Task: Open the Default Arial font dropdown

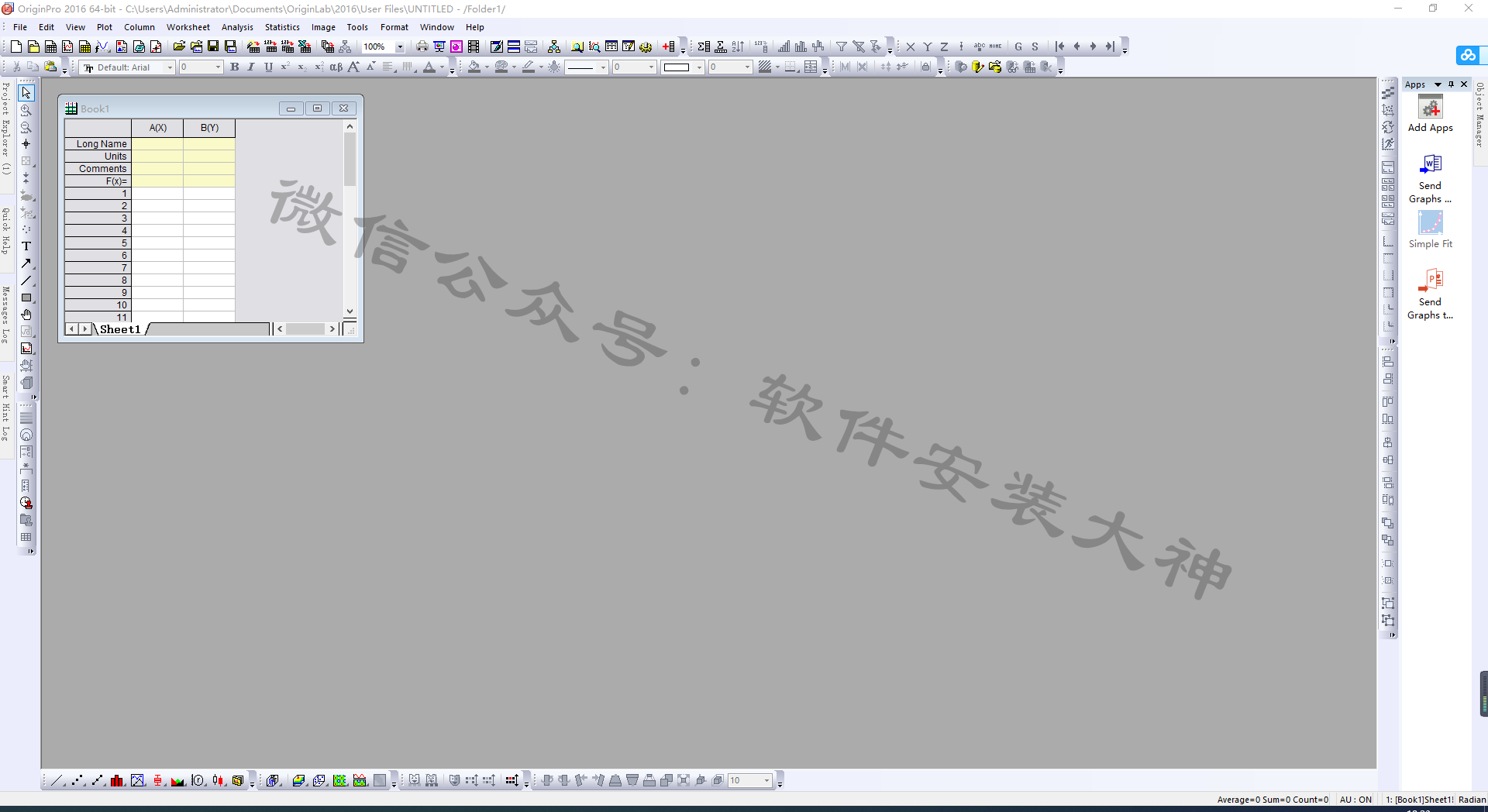Action: [170, 67]
